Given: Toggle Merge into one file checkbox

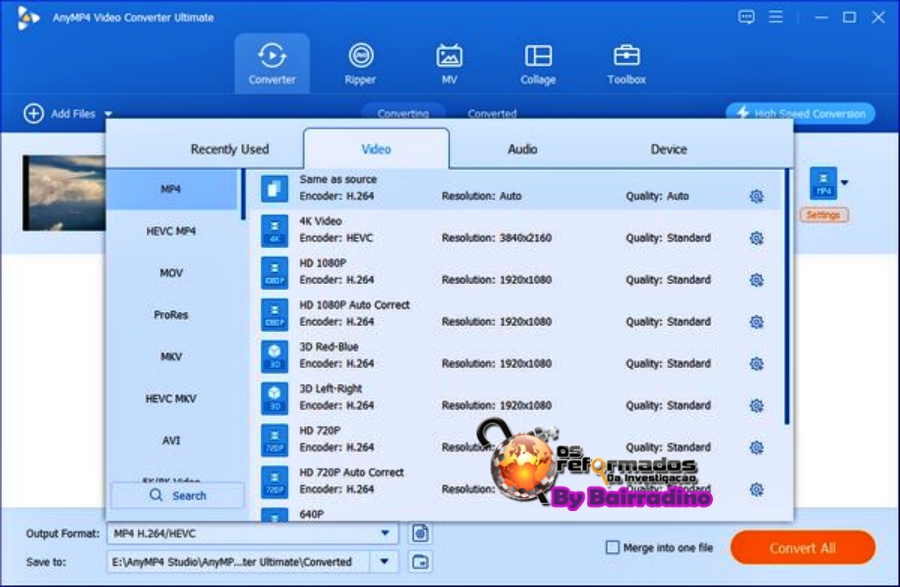Looking at the screenshot, I should [x=612, y=547].
